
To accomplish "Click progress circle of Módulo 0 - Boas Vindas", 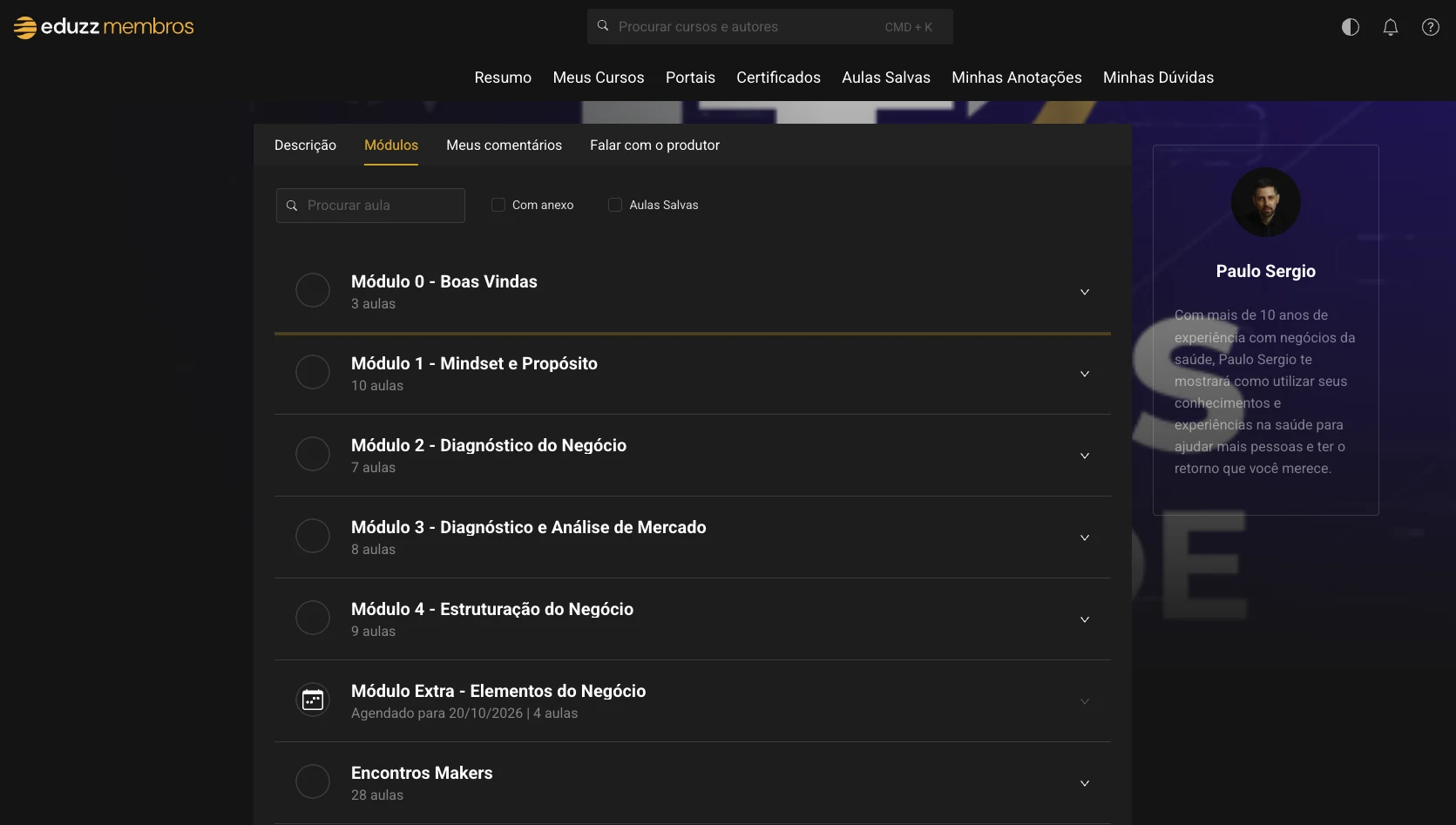I will click(x=313, y=290).
